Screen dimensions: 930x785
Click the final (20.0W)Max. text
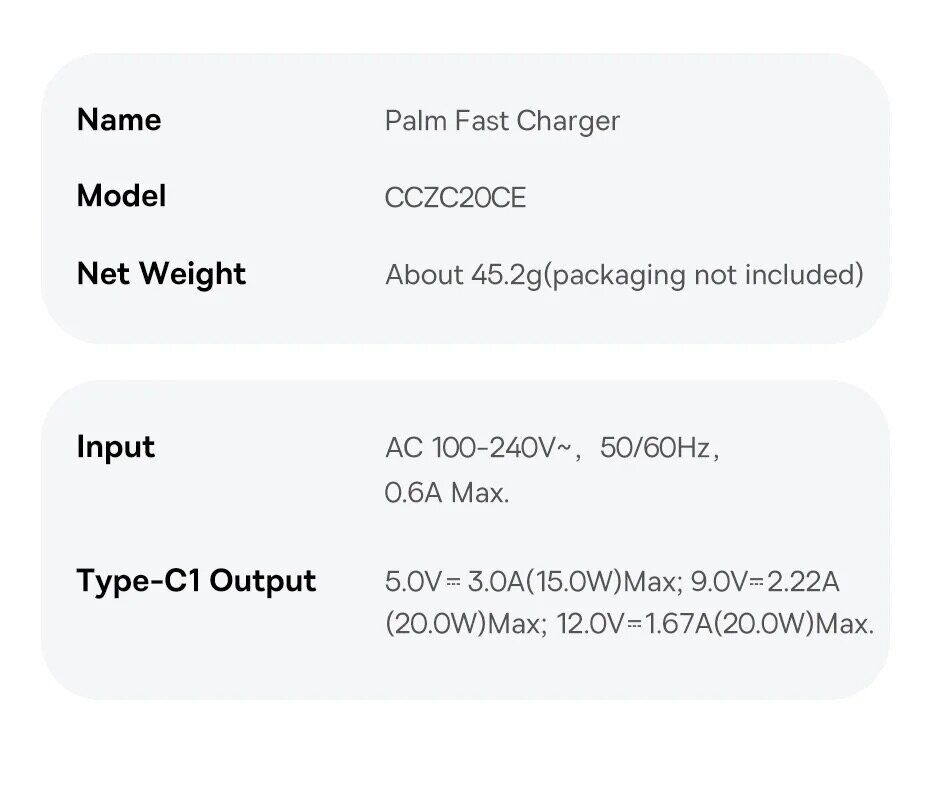(795, 625)
